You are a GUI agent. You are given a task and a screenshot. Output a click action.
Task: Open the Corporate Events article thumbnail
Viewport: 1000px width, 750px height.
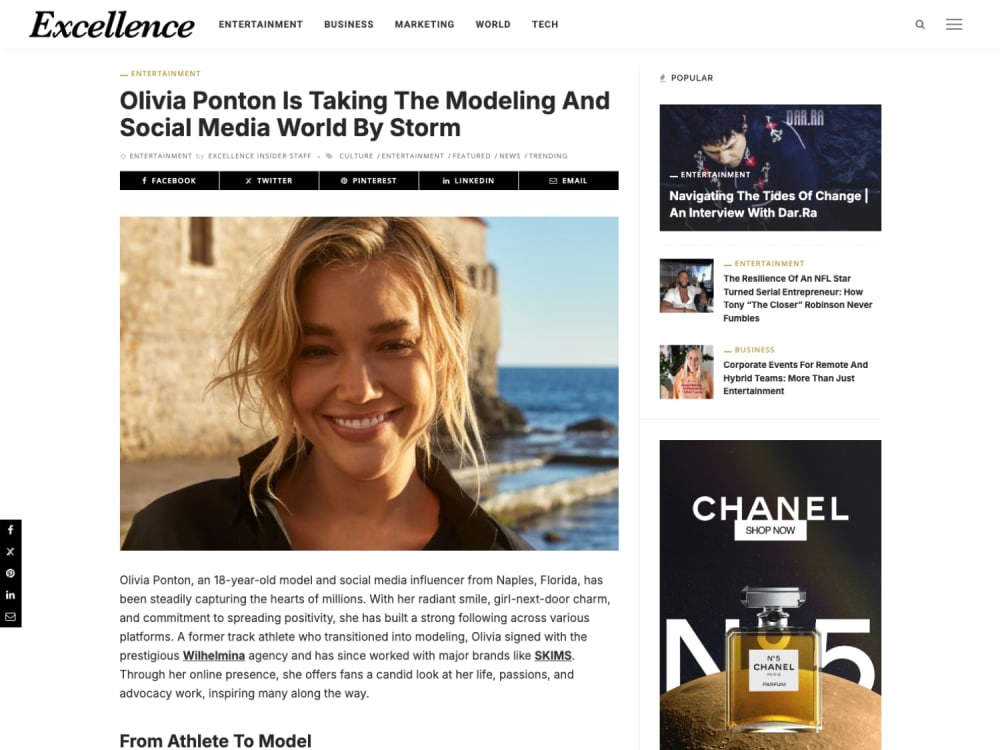(x=686, y=372)
